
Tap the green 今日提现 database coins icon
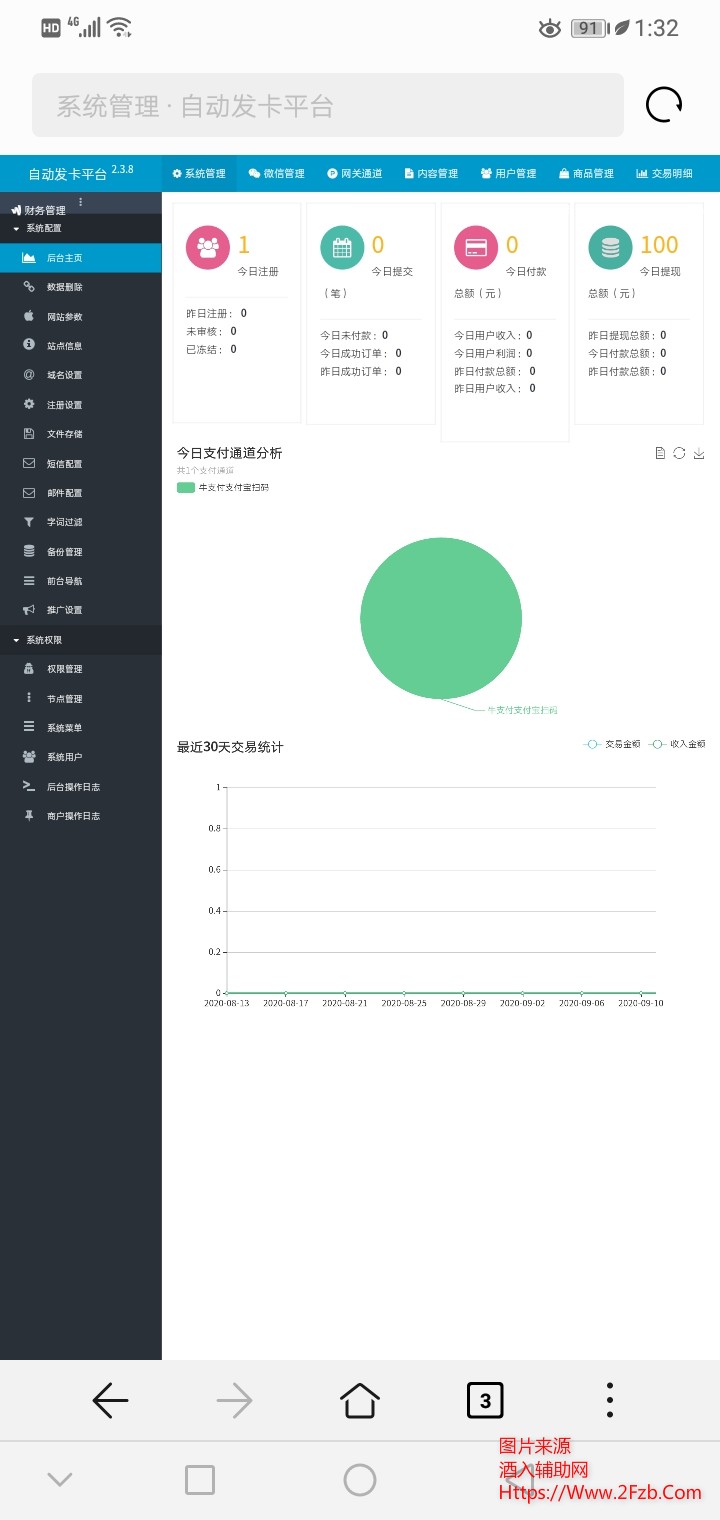(x=610, y=247)
